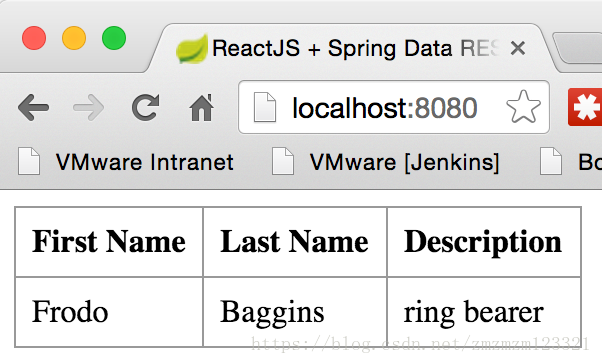Click the forward navigation arrow
Screen dimensions: 602x364
[x=88, y=108]
